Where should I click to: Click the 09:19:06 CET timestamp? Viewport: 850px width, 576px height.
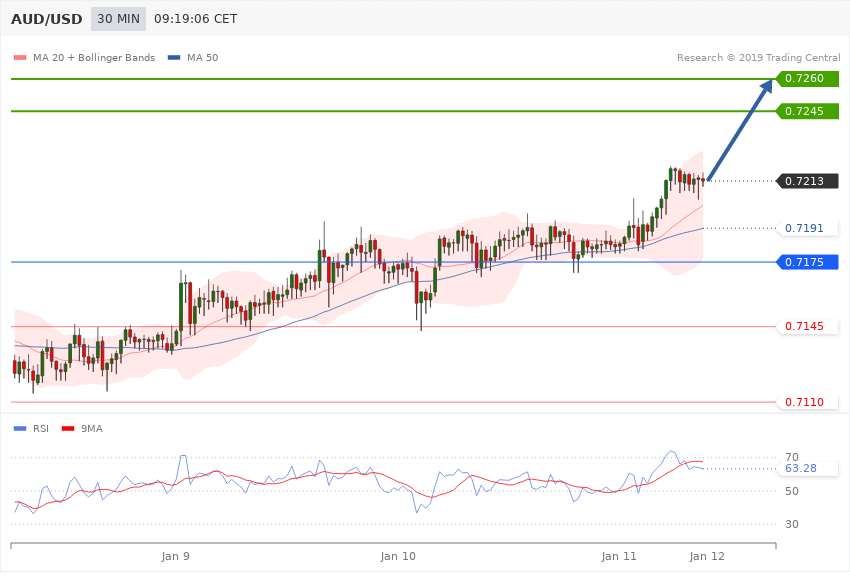[196, 19]
